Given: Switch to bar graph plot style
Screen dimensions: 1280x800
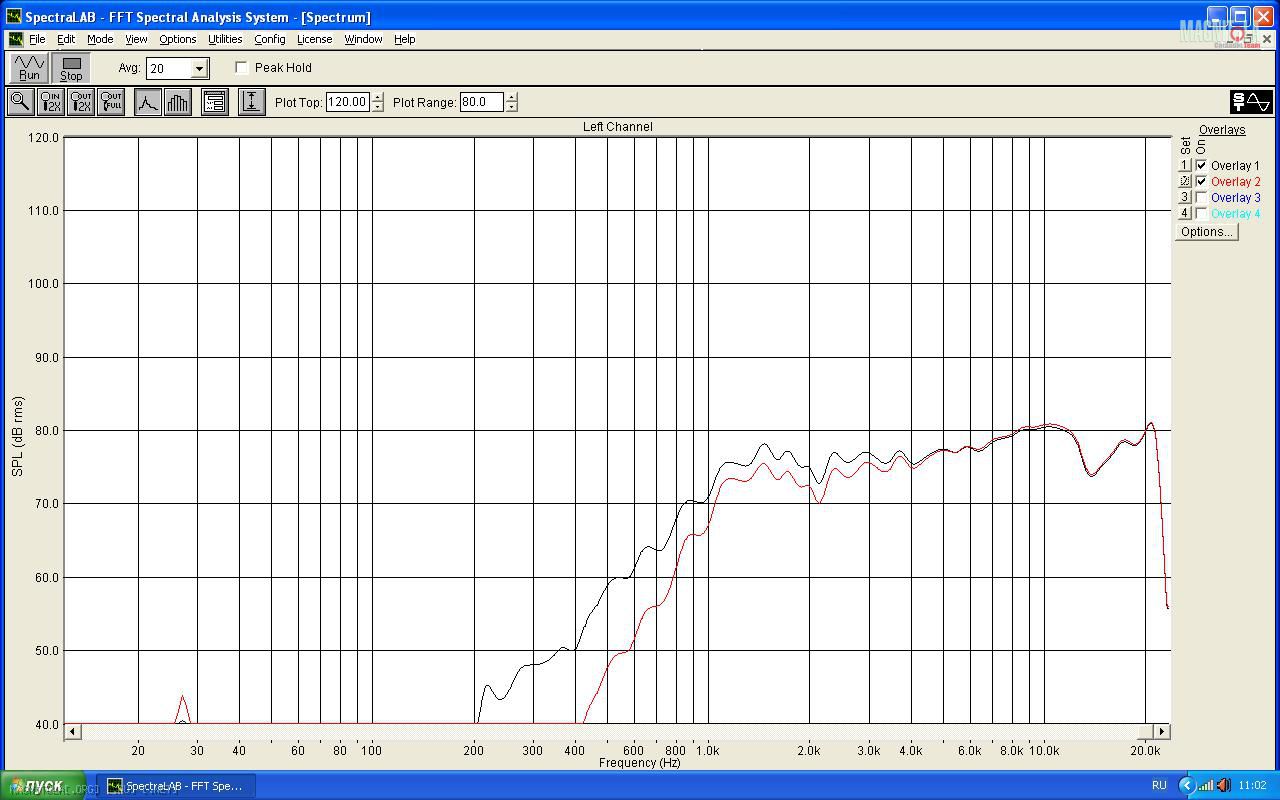Looking at the screenshot, I should [x=178, y=101].
